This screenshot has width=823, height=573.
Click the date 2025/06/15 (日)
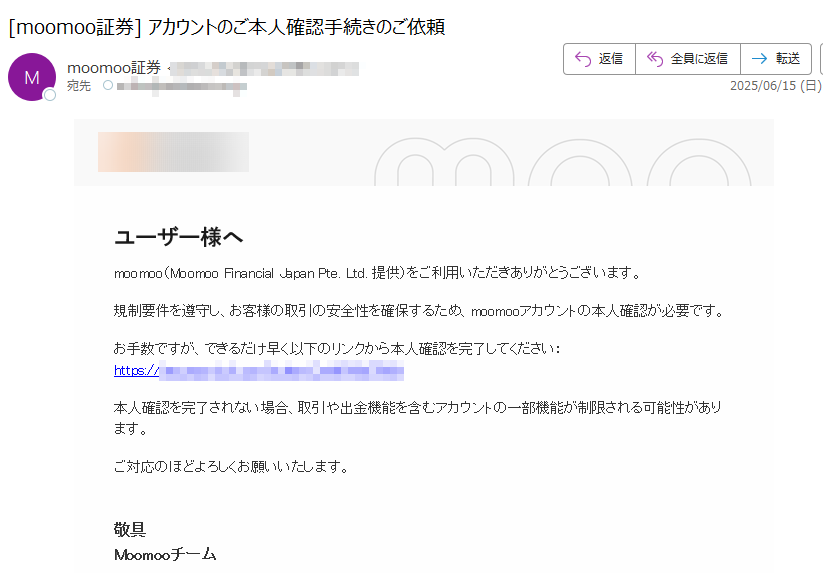tap(775, 86)
